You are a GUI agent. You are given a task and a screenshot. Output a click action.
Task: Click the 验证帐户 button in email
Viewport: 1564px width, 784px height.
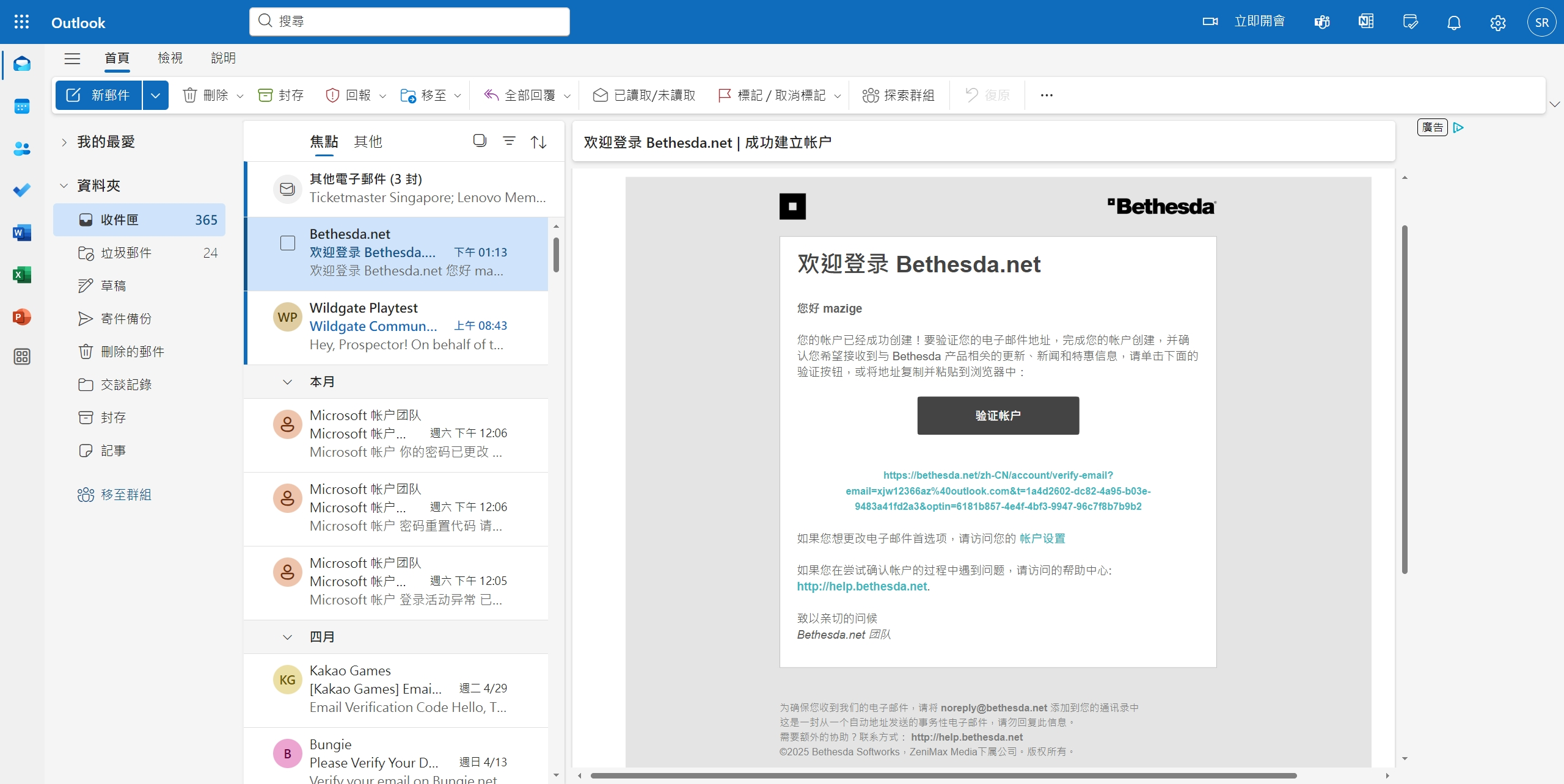[x=998, y=415]
